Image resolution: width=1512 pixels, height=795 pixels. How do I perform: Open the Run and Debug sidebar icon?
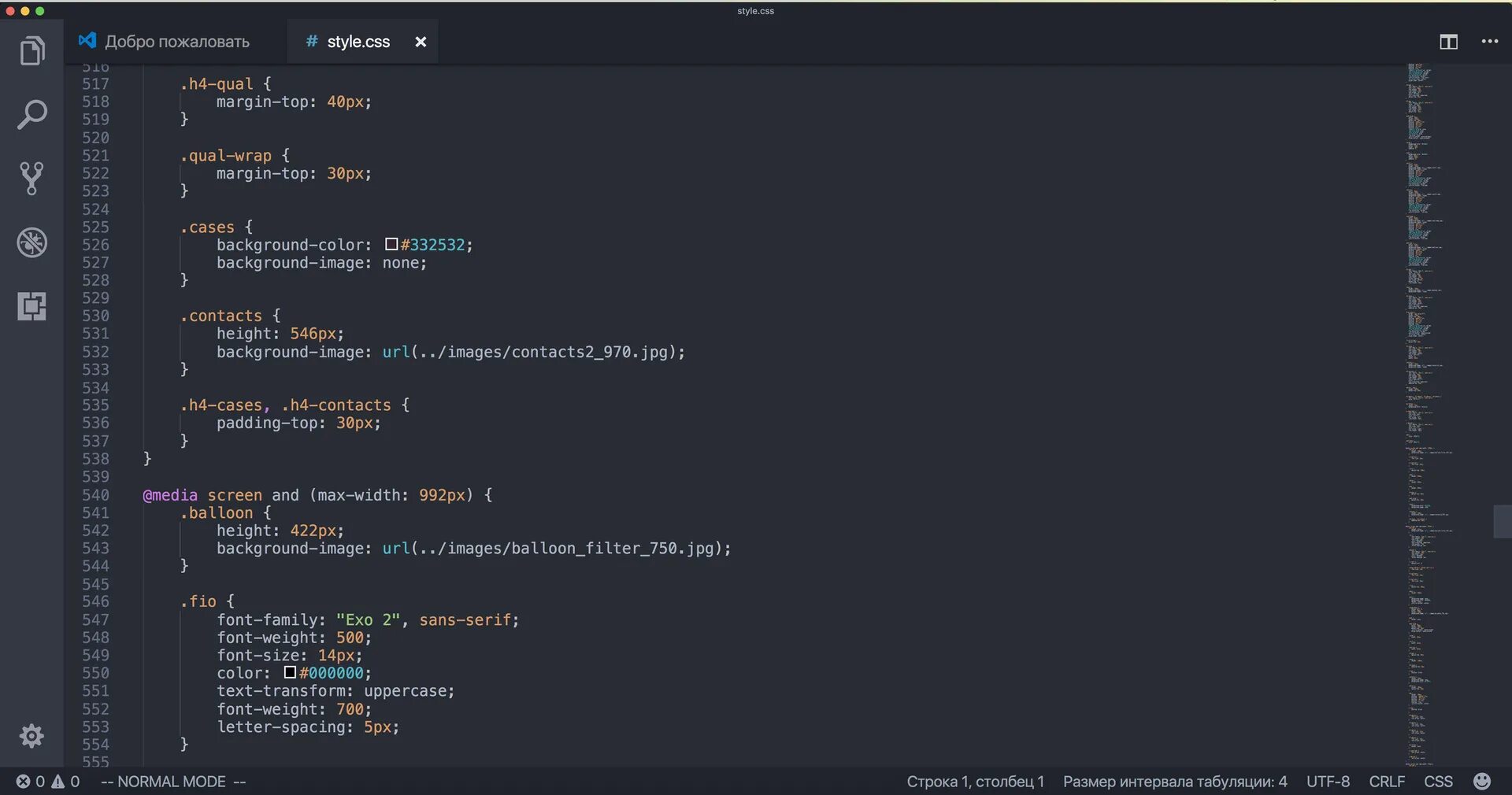31,242
